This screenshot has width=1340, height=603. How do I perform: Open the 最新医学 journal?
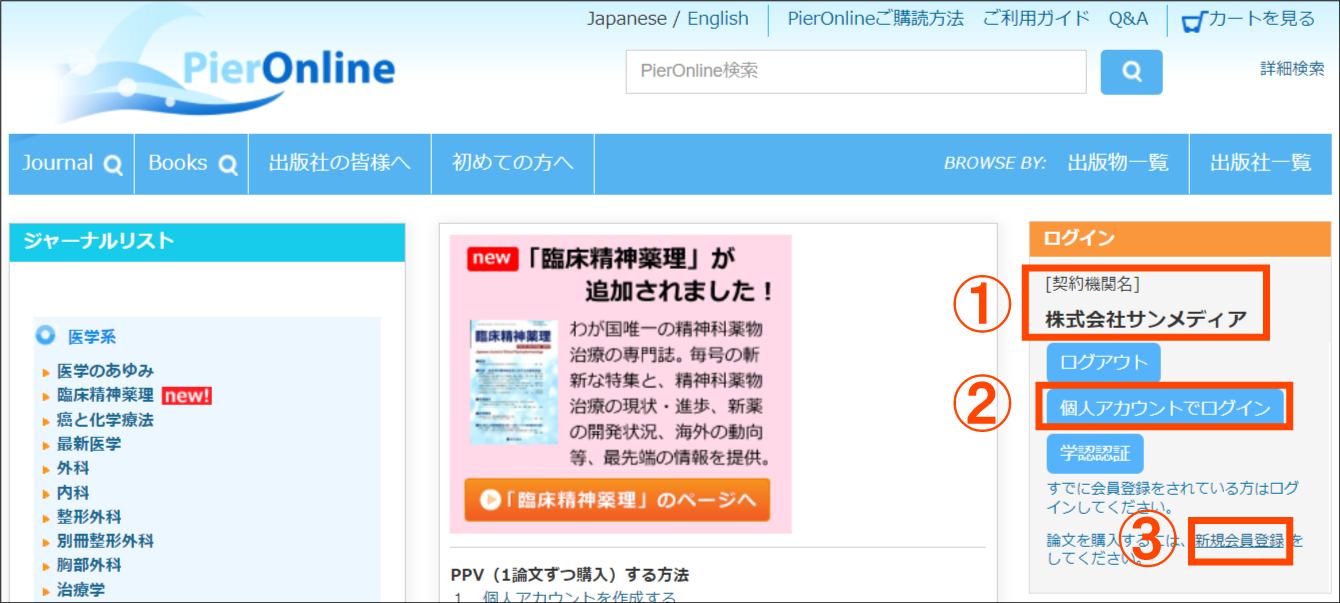click(x=89, y=444)
